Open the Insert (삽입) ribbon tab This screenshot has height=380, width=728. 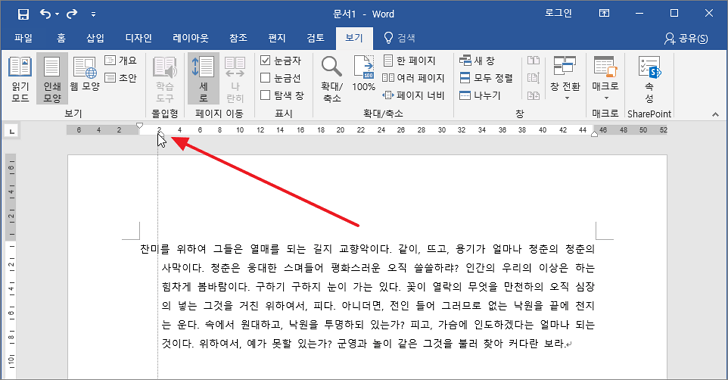tap(95, 38)
